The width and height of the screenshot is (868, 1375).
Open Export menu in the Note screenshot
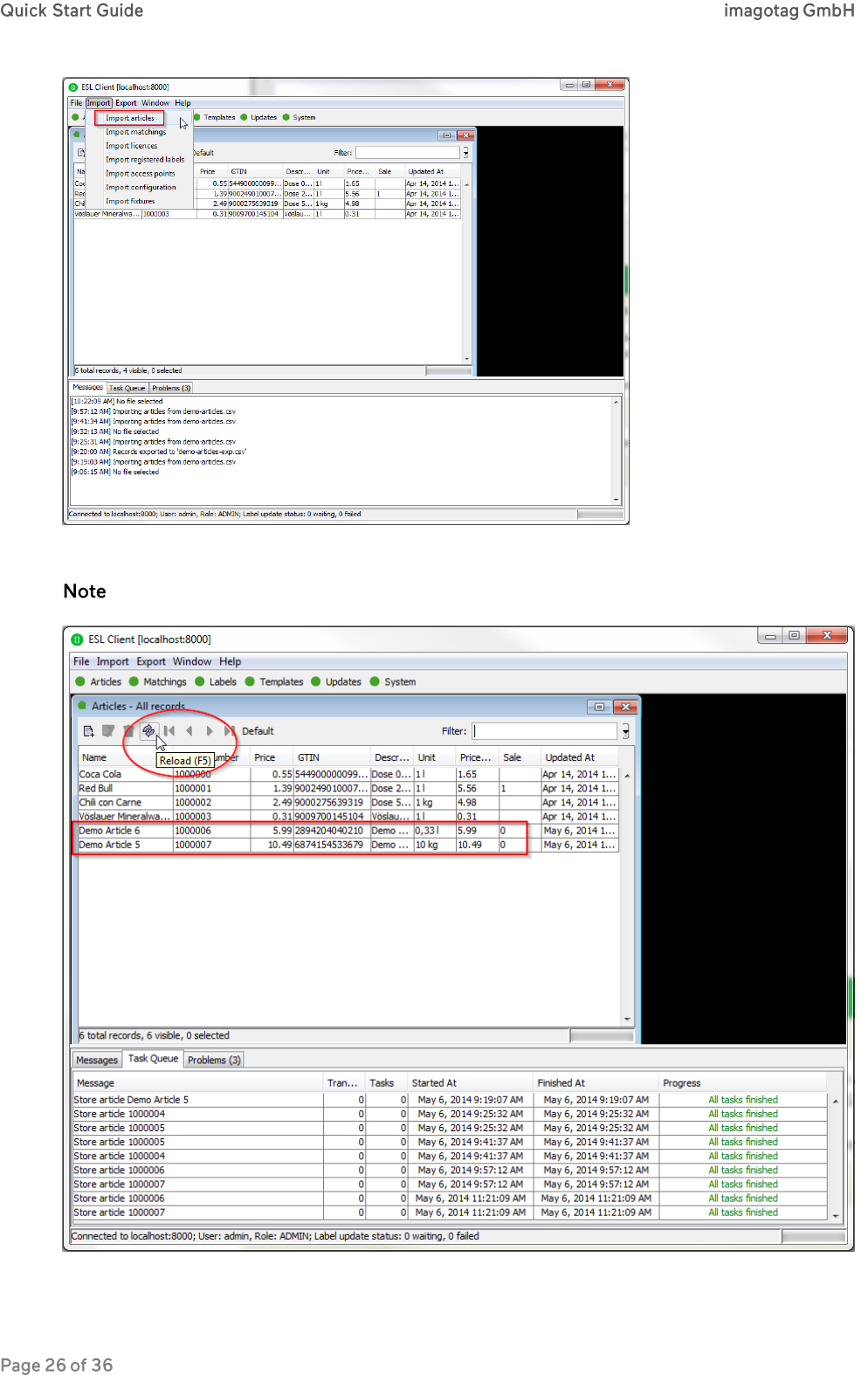151,661
